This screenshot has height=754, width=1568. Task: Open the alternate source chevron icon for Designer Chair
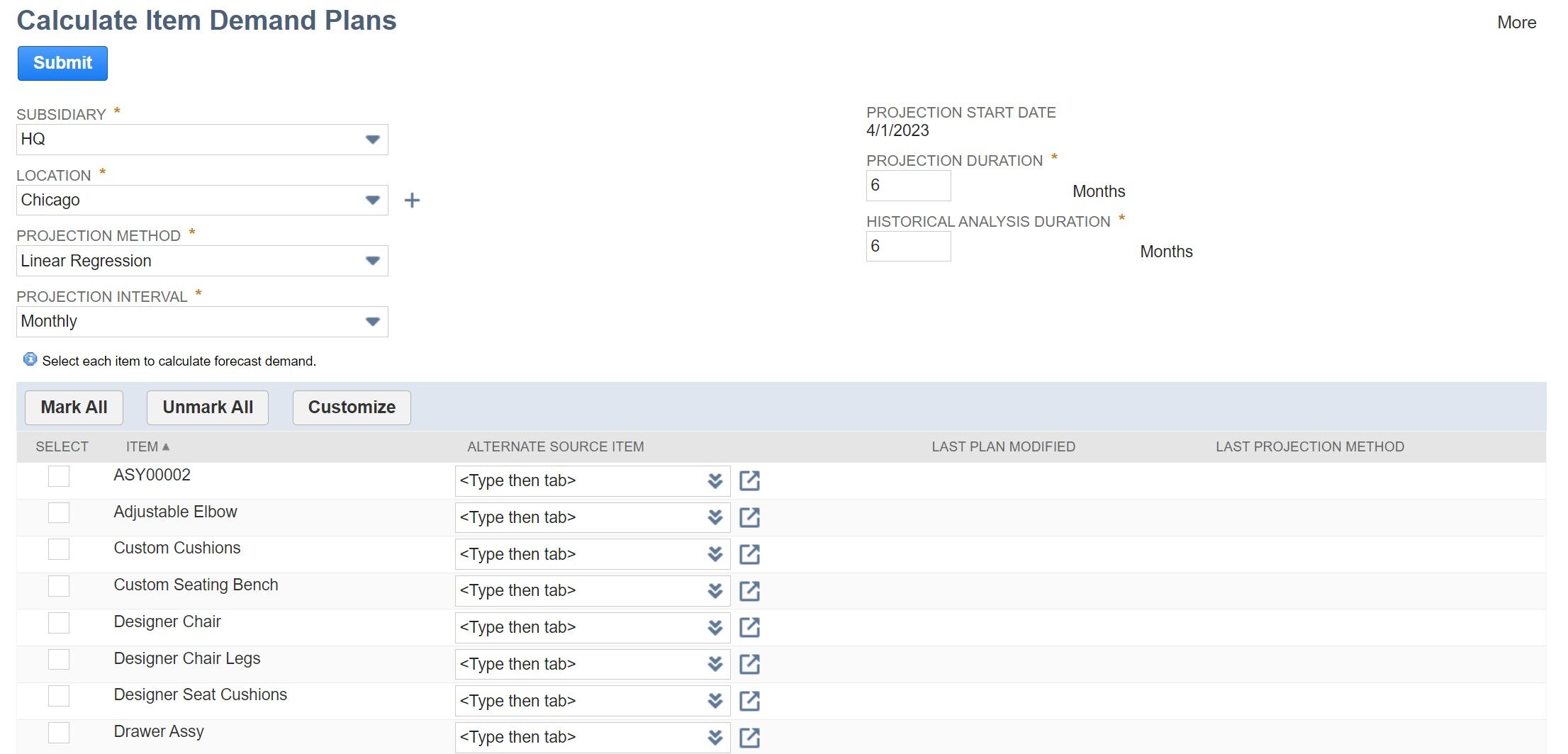click(715, 627)
